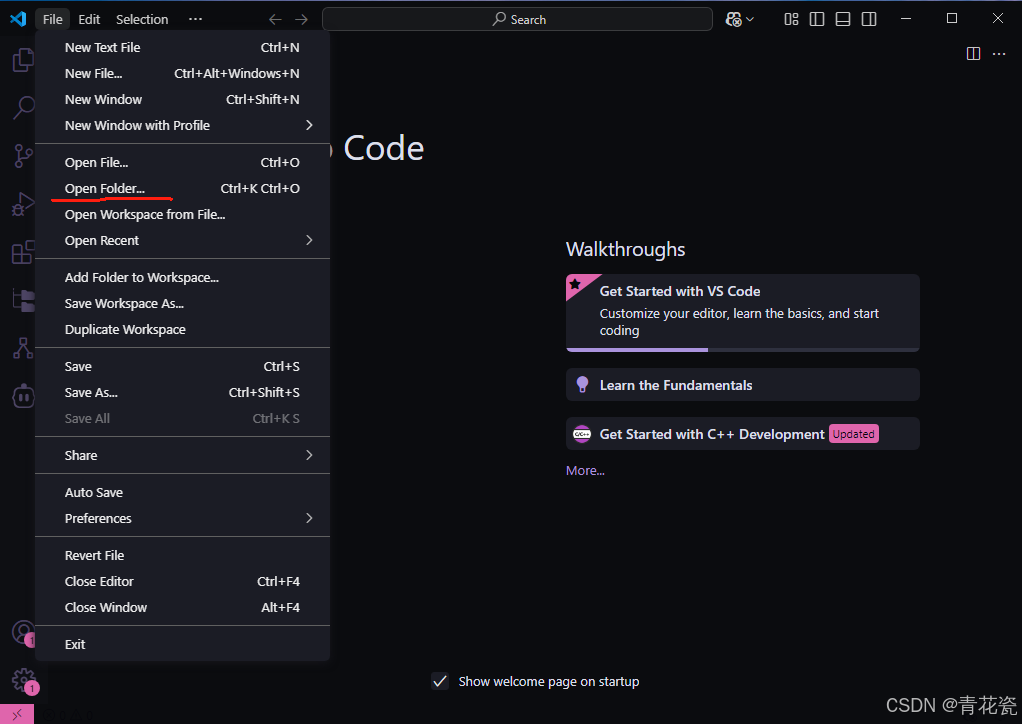Open the Run and Debug view
The image size is (1022, 724).
(x=23, y=204)
